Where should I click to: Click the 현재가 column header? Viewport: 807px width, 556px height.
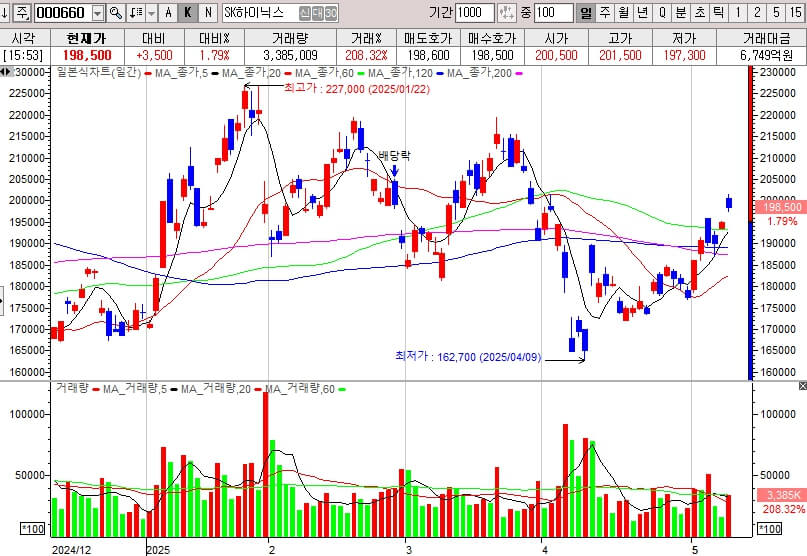click(x=87, y=38)
